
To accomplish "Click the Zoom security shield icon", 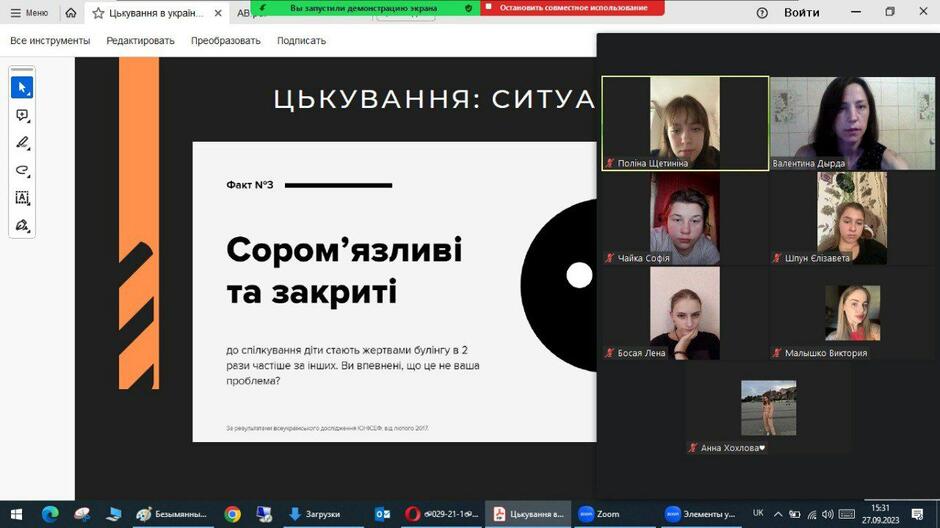I will 469,8.
